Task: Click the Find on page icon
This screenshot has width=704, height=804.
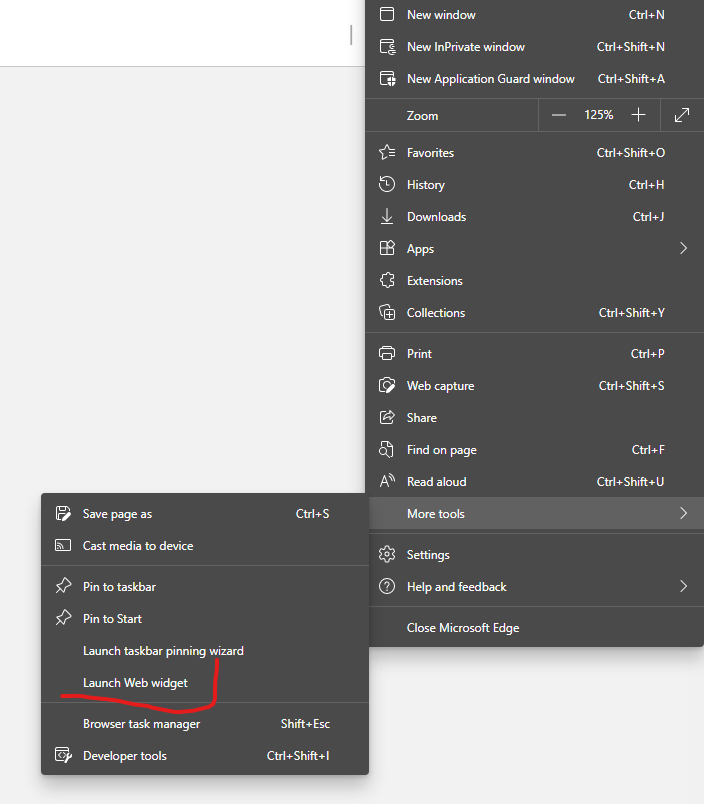Action: [x=386, y=450]
